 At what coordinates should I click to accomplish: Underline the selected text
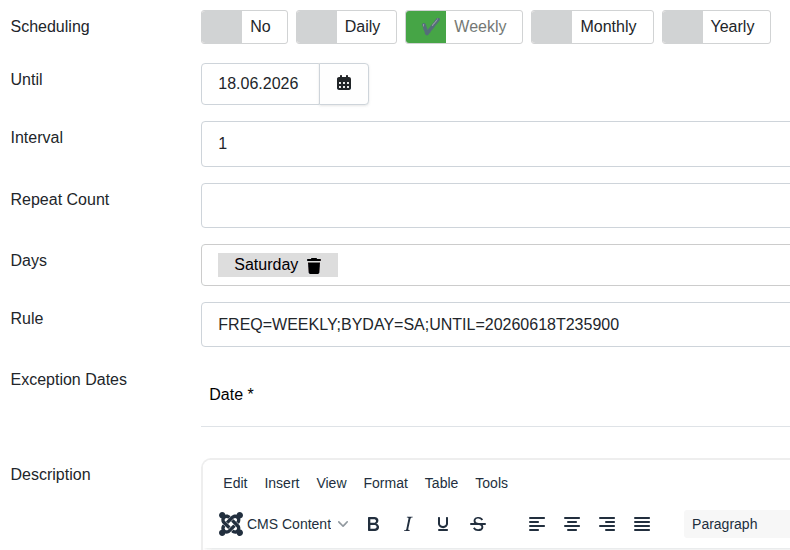pos(443,524)
